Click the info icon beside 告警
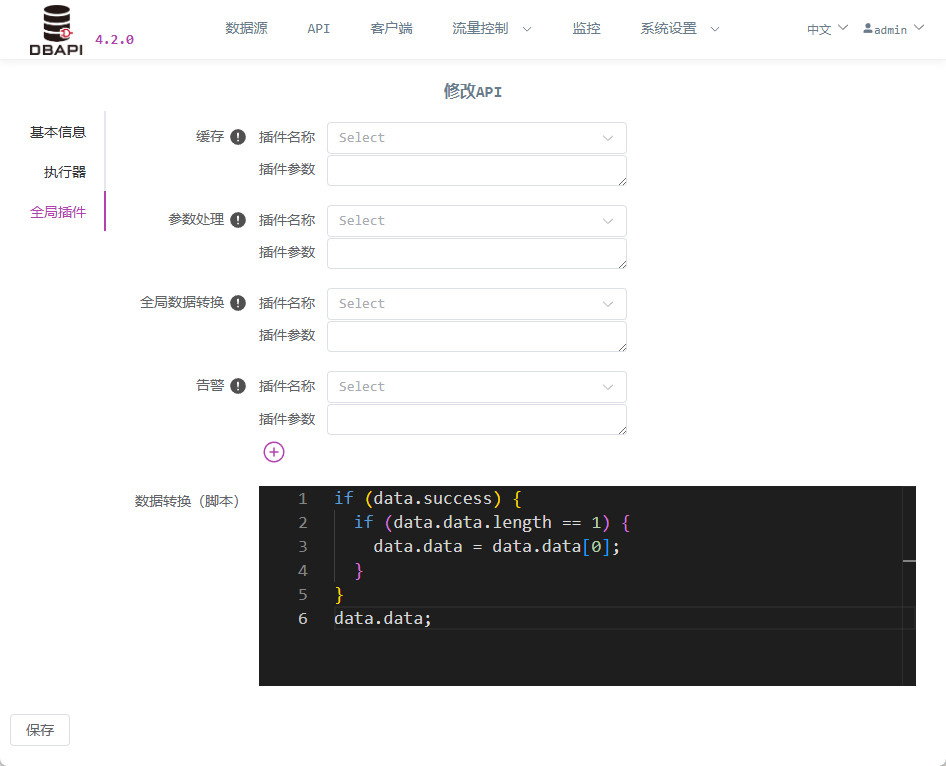946x766 pixels. [x=238, y=386]
